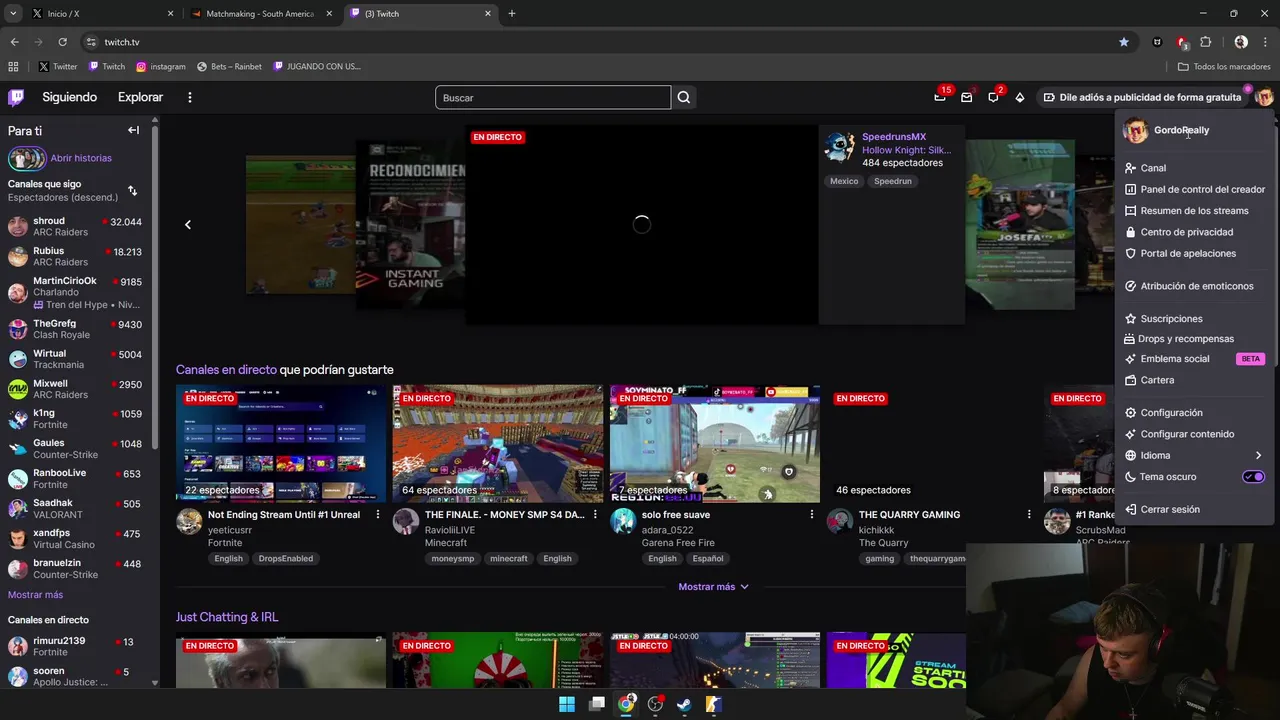Click the Mexico tag
This screenshot has height=720, width=1280.
(x=844, y=181)
